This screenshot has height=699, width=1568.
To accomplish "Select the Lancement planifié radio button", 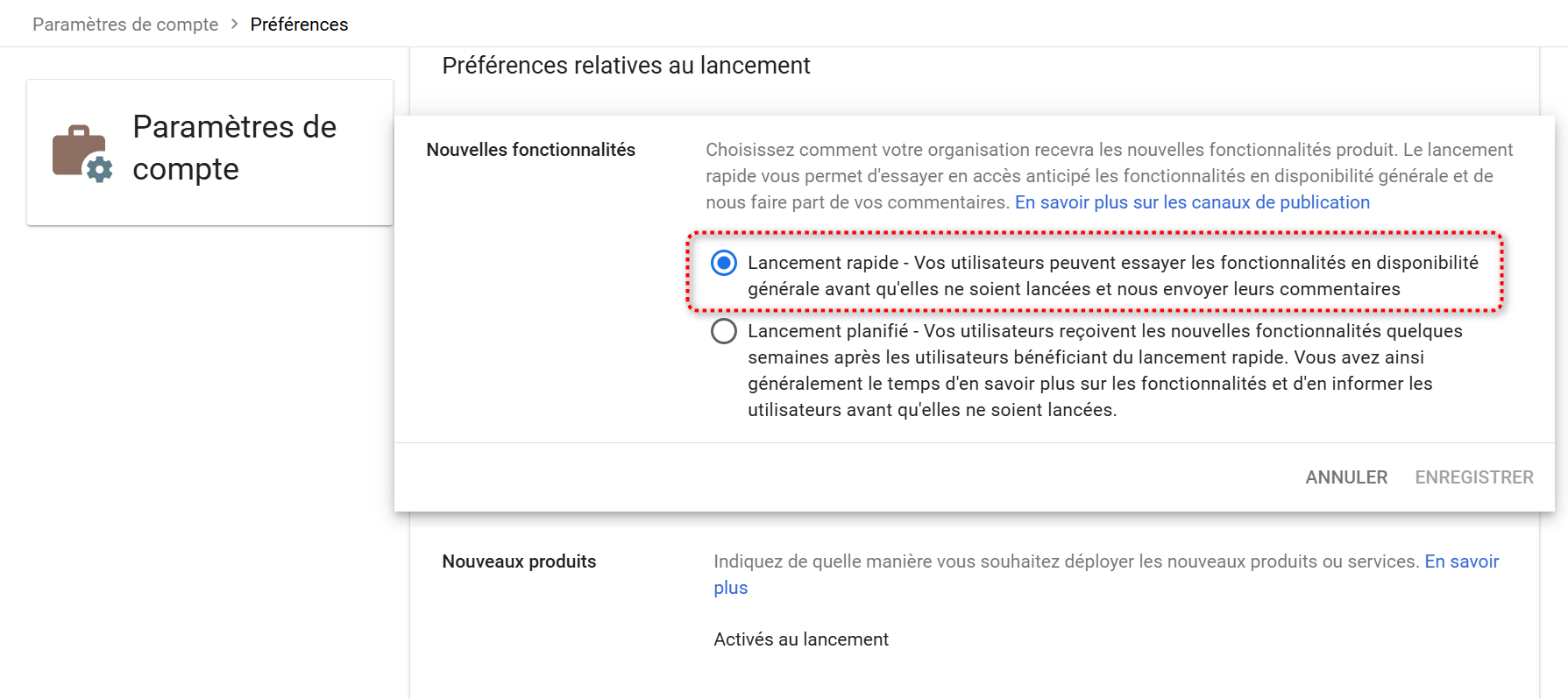I will 724,331.
